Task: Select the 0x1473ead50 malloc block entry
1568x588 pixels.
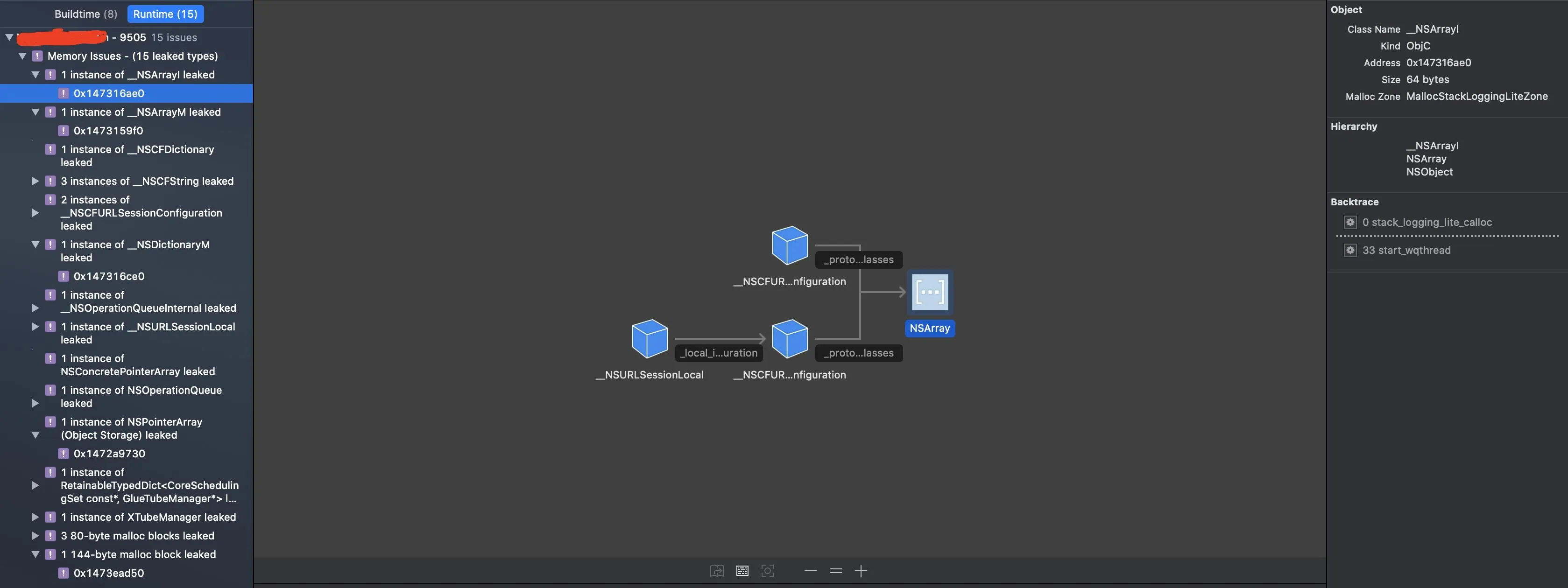Action: (x=109, y=574)
